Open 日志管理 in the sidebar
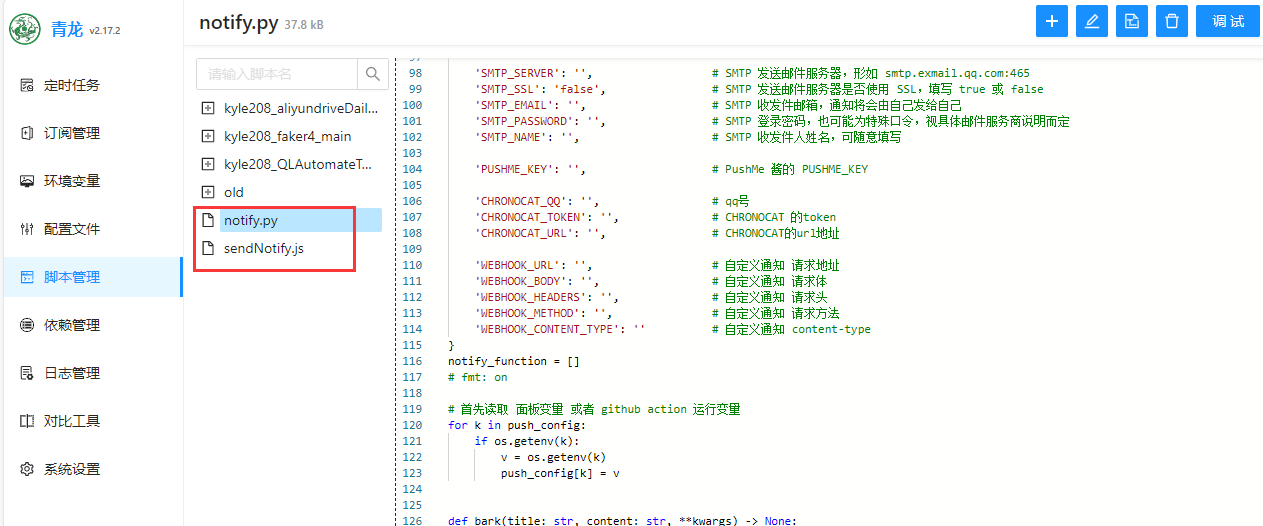The width and height of the screenshot is (1263, 526). point(71,373)
